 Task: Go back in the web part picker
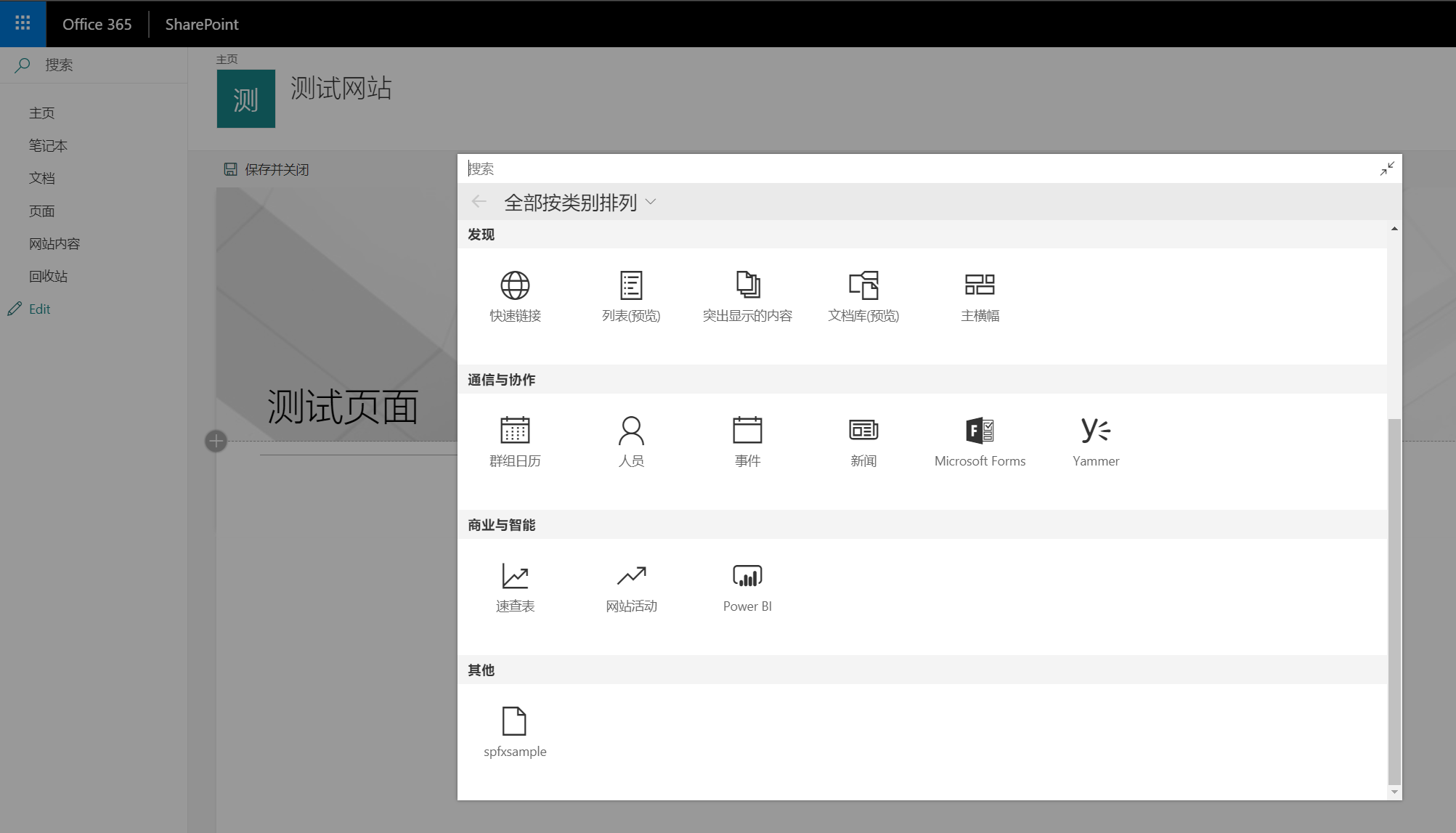479,201
